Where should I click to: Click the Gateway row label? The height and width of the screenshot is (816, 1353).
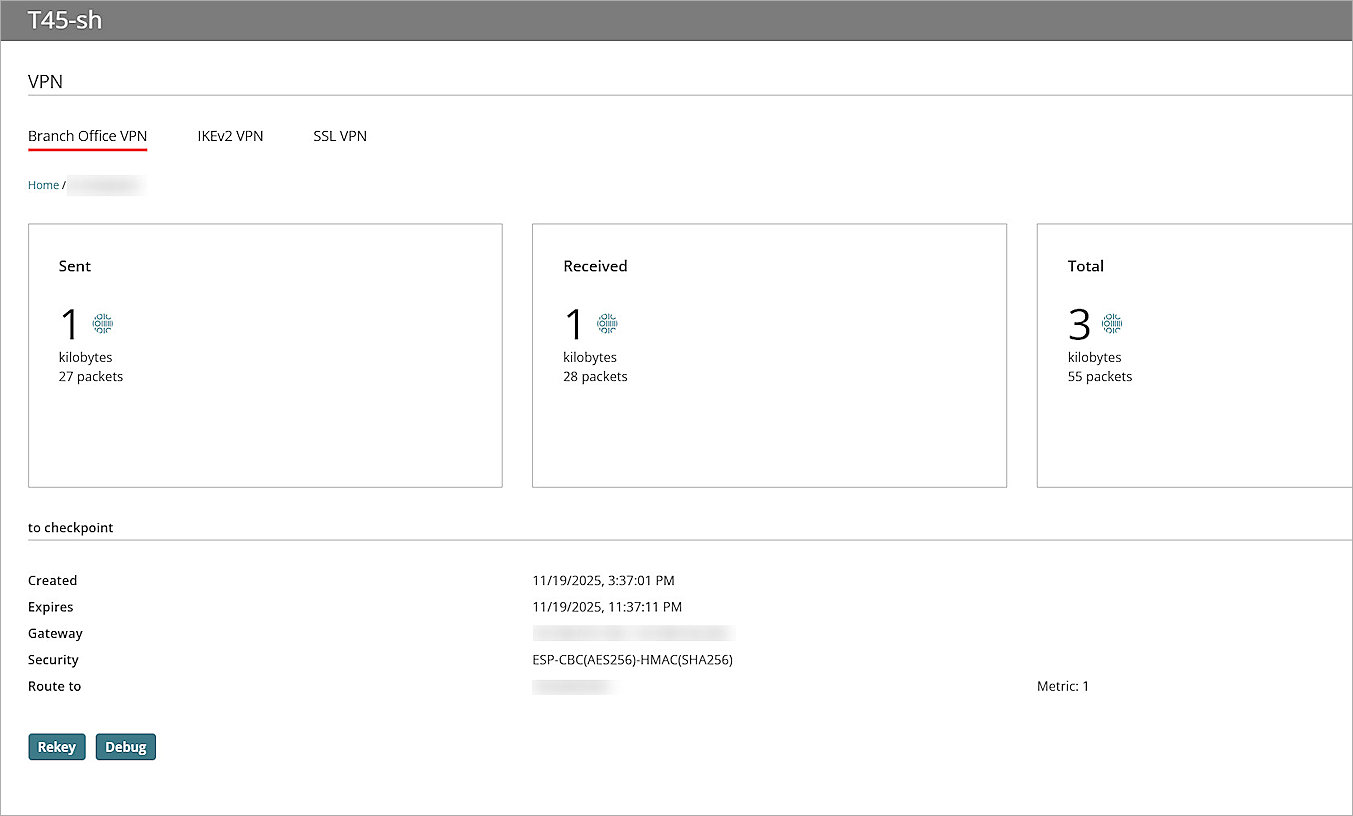click(55, 633)
